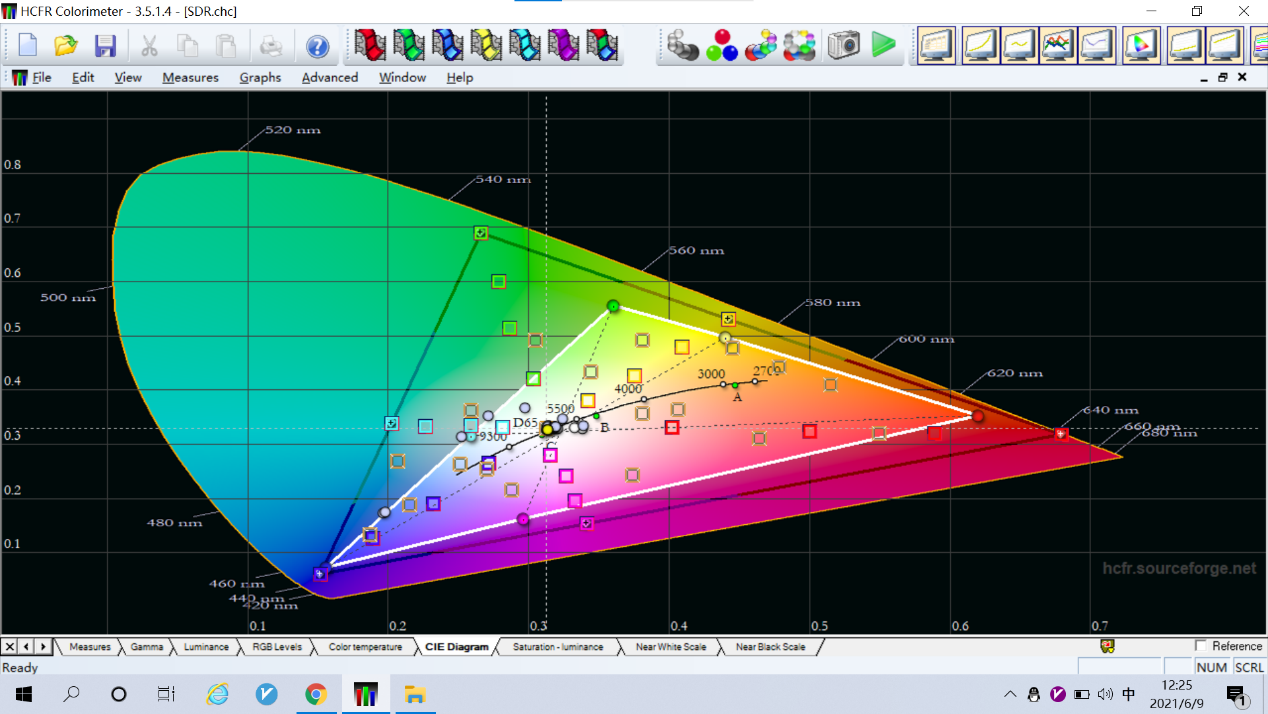Click the printer icon
This screenshot has height=714, width=1268.
tap(271, 45)
